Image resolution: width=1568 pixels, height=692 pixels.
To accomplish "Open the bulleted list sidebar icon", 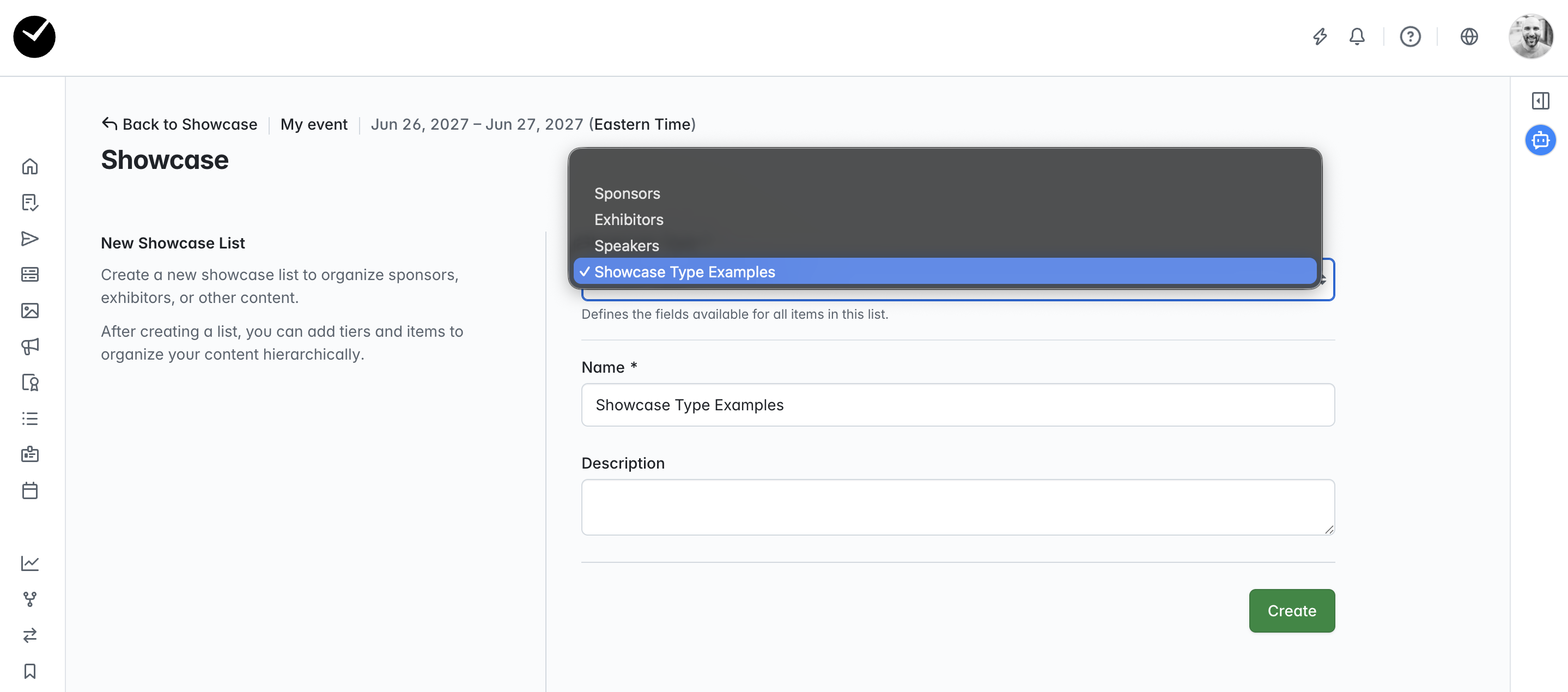I will (30, 418).
